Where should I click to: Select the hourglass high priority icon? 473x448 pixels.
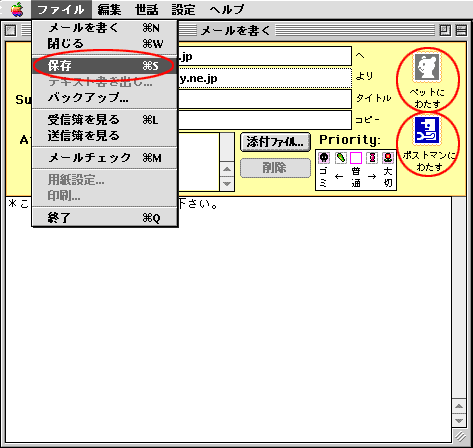[x=372, y=158]
